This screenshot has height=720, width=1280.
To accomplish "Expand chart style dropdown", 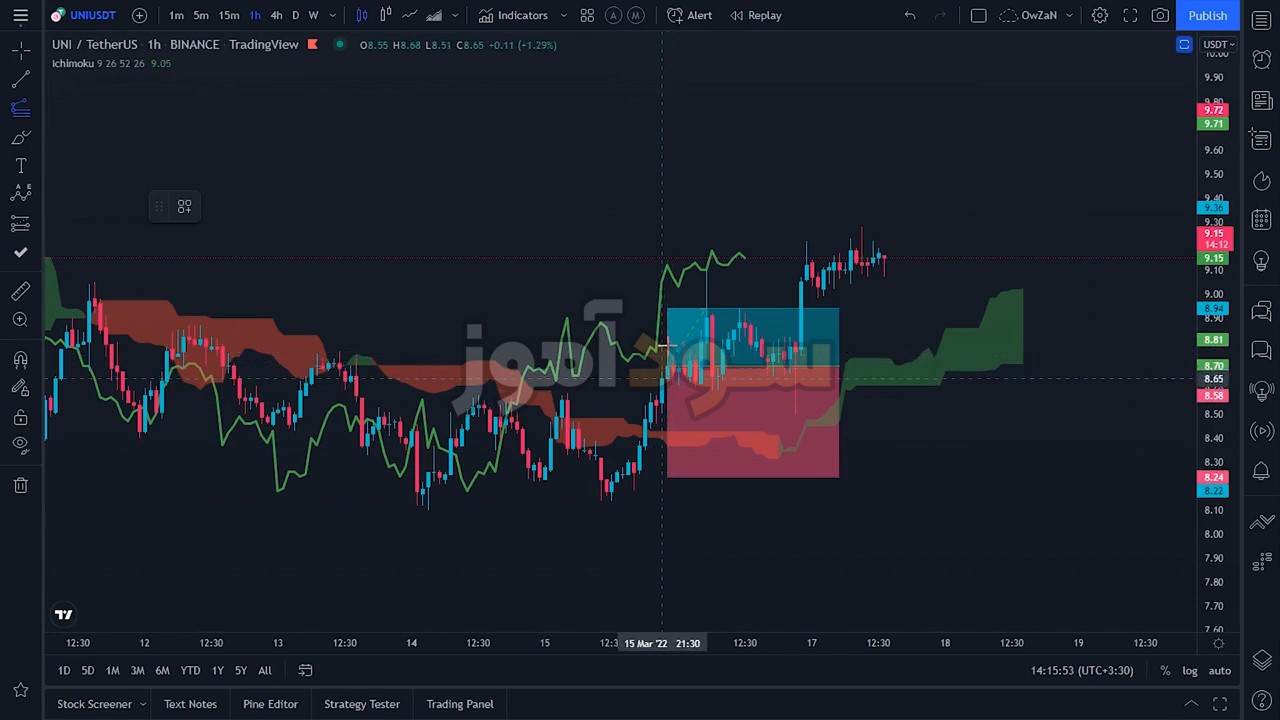I will 456,15.
